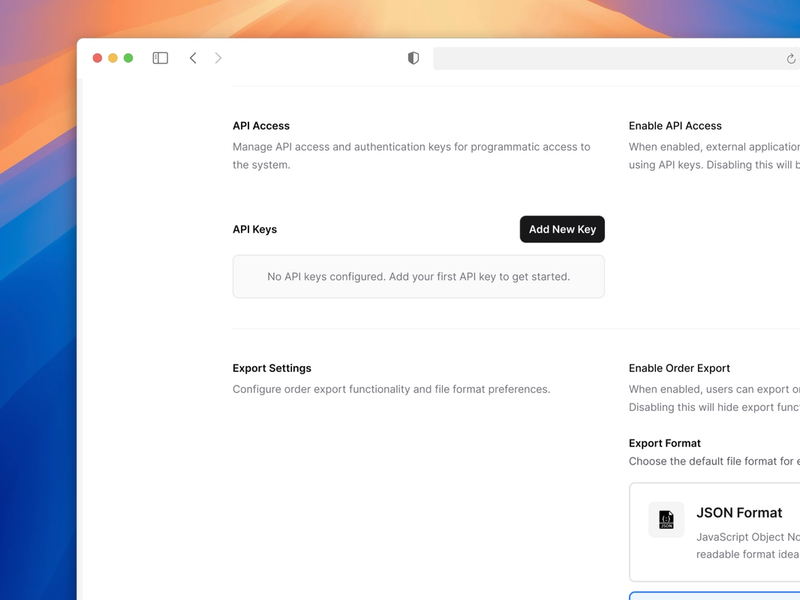Click the JSON Format card title text
Screen dimensions: 800x600
pos(739,512)
